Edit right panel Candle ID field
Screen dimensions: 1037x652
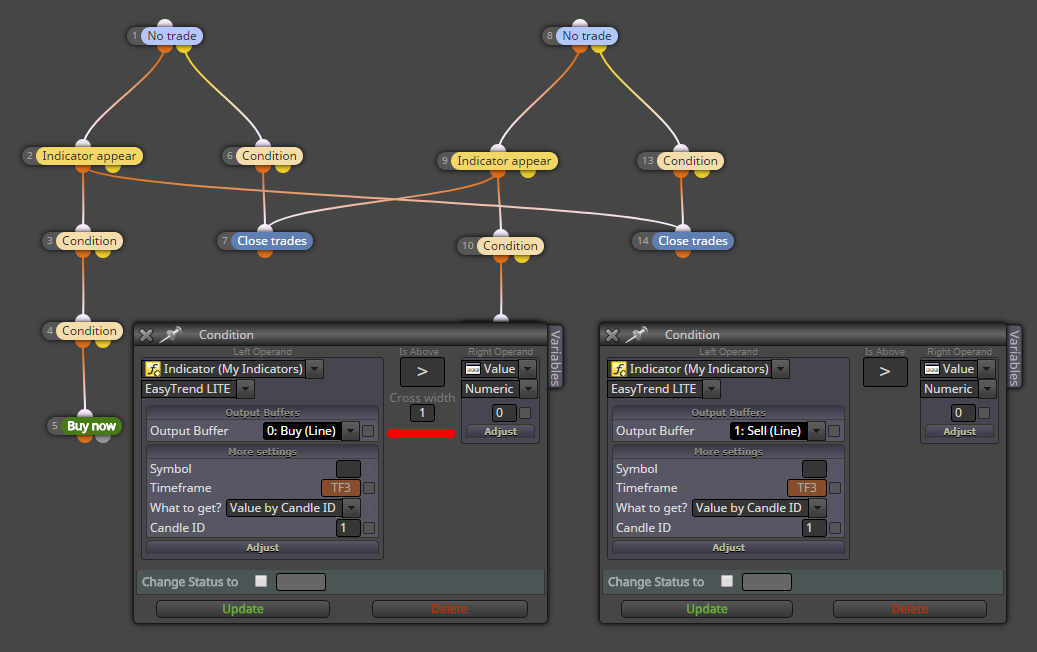tap(814, 528)
